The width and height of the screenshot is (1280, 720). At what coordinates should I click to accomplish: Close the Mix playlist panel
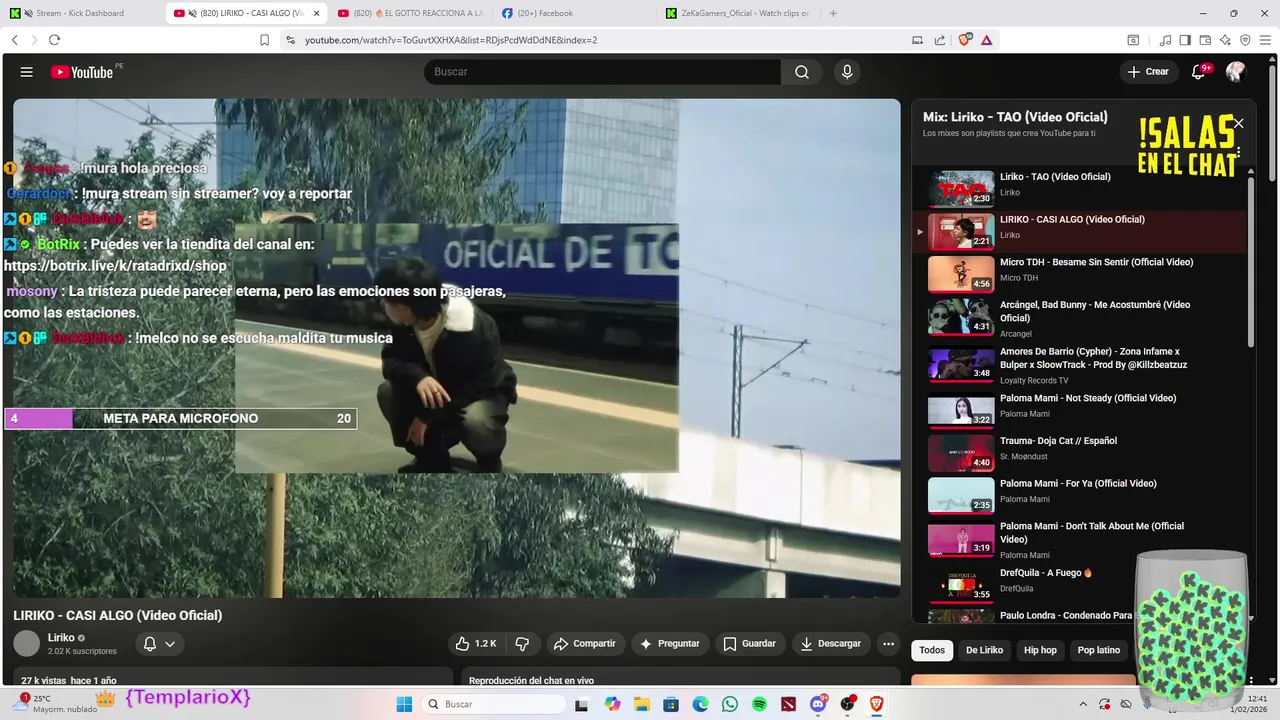pos(1238,123)
